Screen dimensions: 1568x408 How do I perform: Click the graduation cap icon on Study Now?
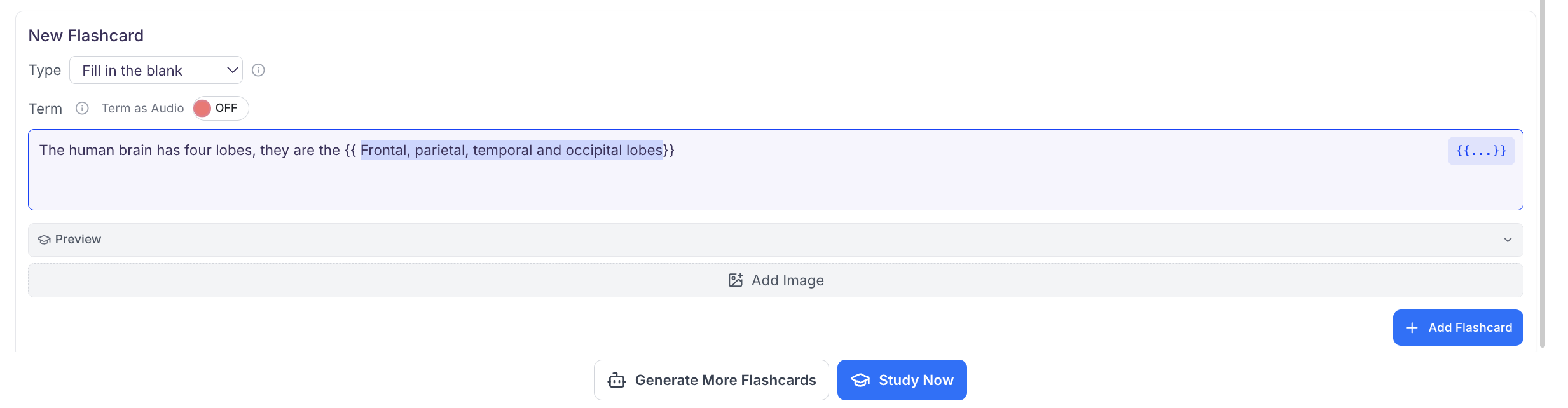(x=860, y=379)
